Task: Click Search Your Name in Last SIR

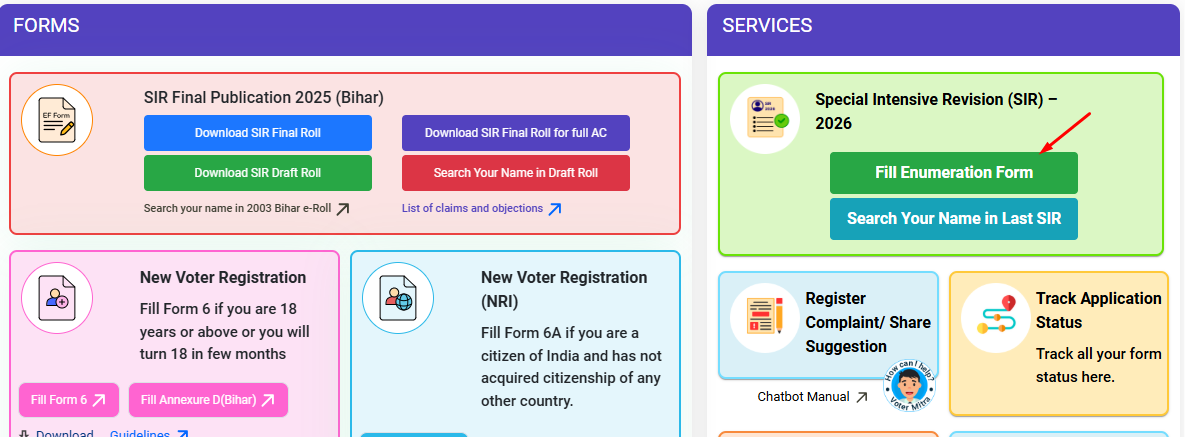Action: [x=954, y=218]
